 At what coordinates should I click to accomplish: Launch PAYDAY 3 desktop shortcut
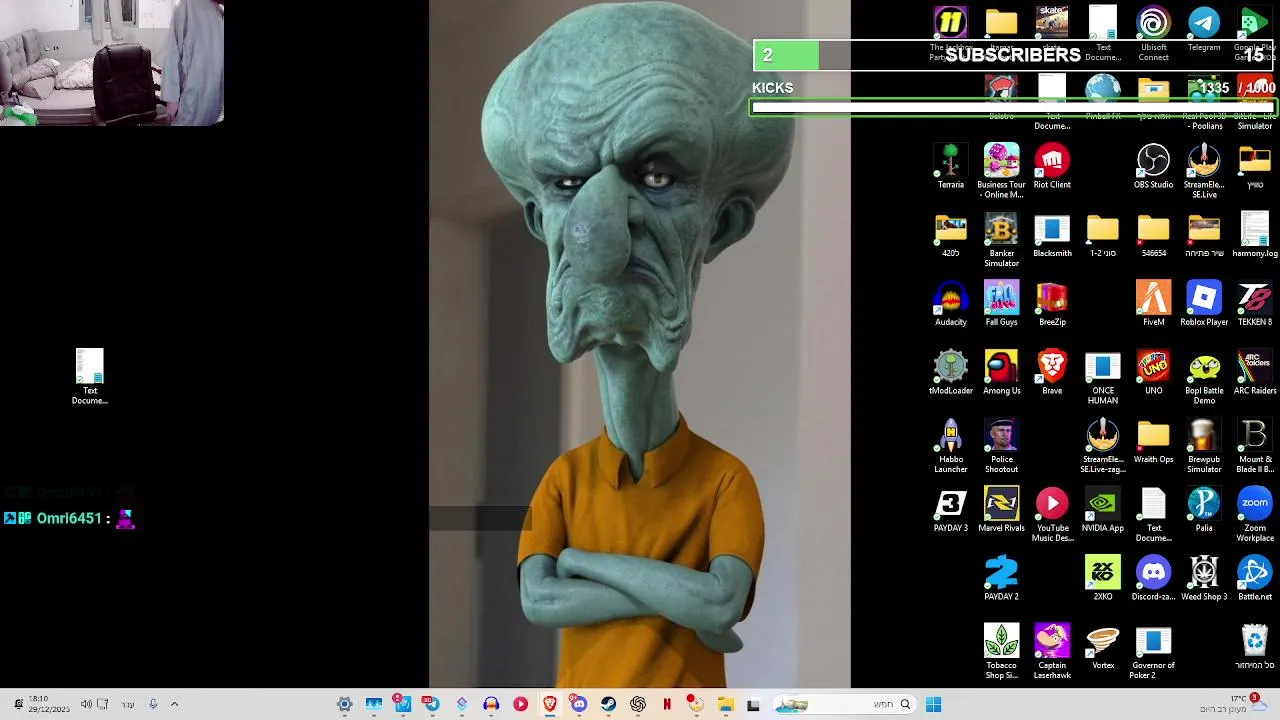950,510
